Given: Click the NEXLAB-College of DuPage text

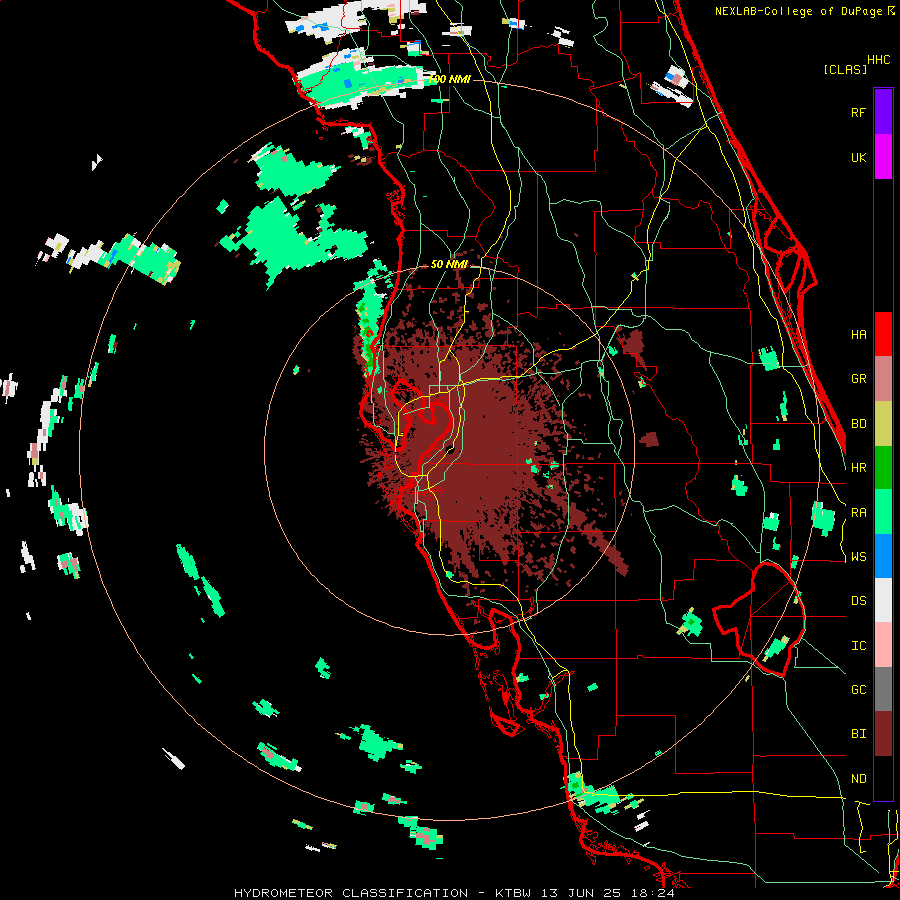Looking at the screenshot, I should pyautogui.click(x=799, y=11).
